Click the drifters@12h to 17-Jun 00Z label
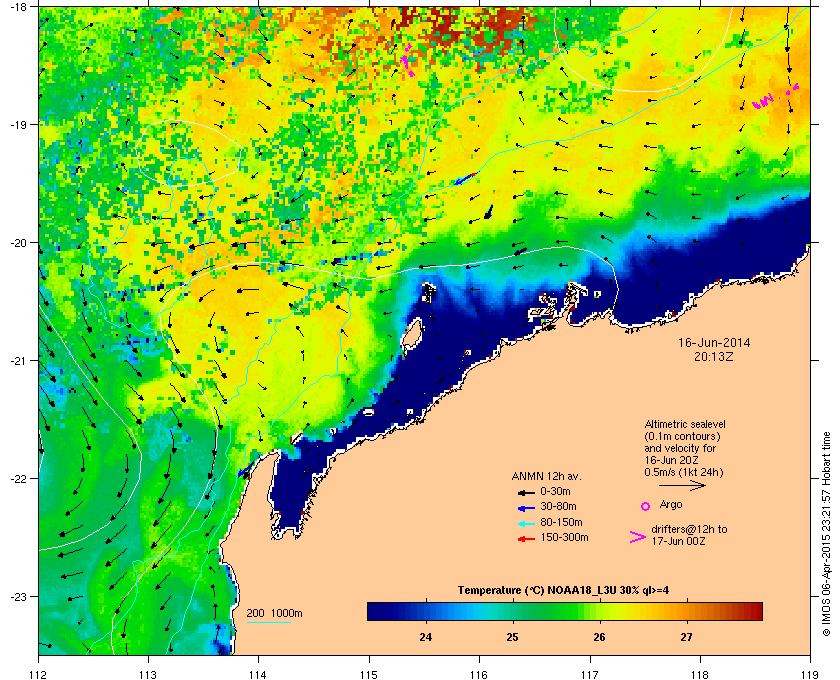Screen dimensions: 840x680 pyautogui.click(x=689, y=535)
